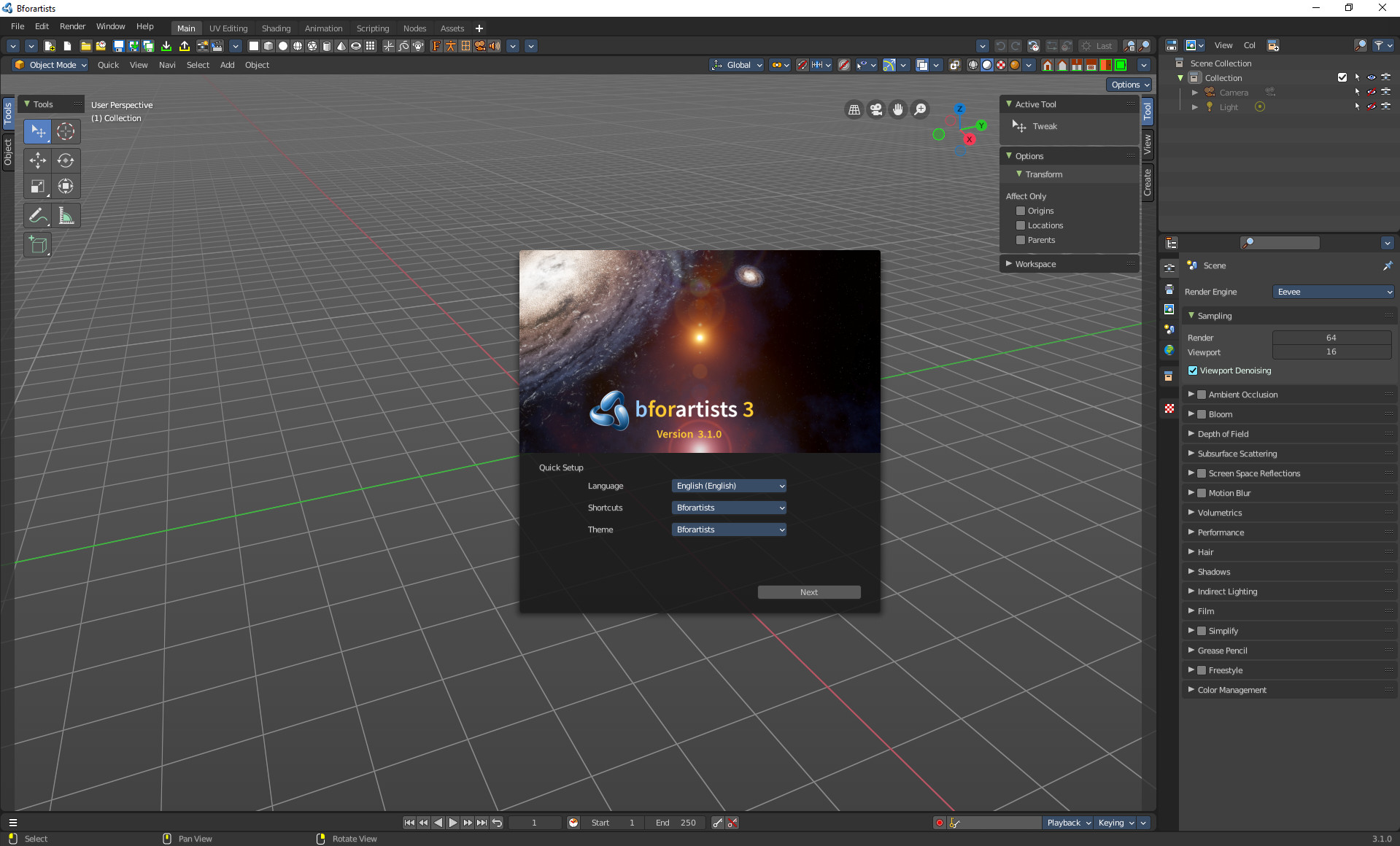Screen dimensions: 1400x846
Task: Open the Render Engine dropdown showing Eevee
Action: [1333, 292]
